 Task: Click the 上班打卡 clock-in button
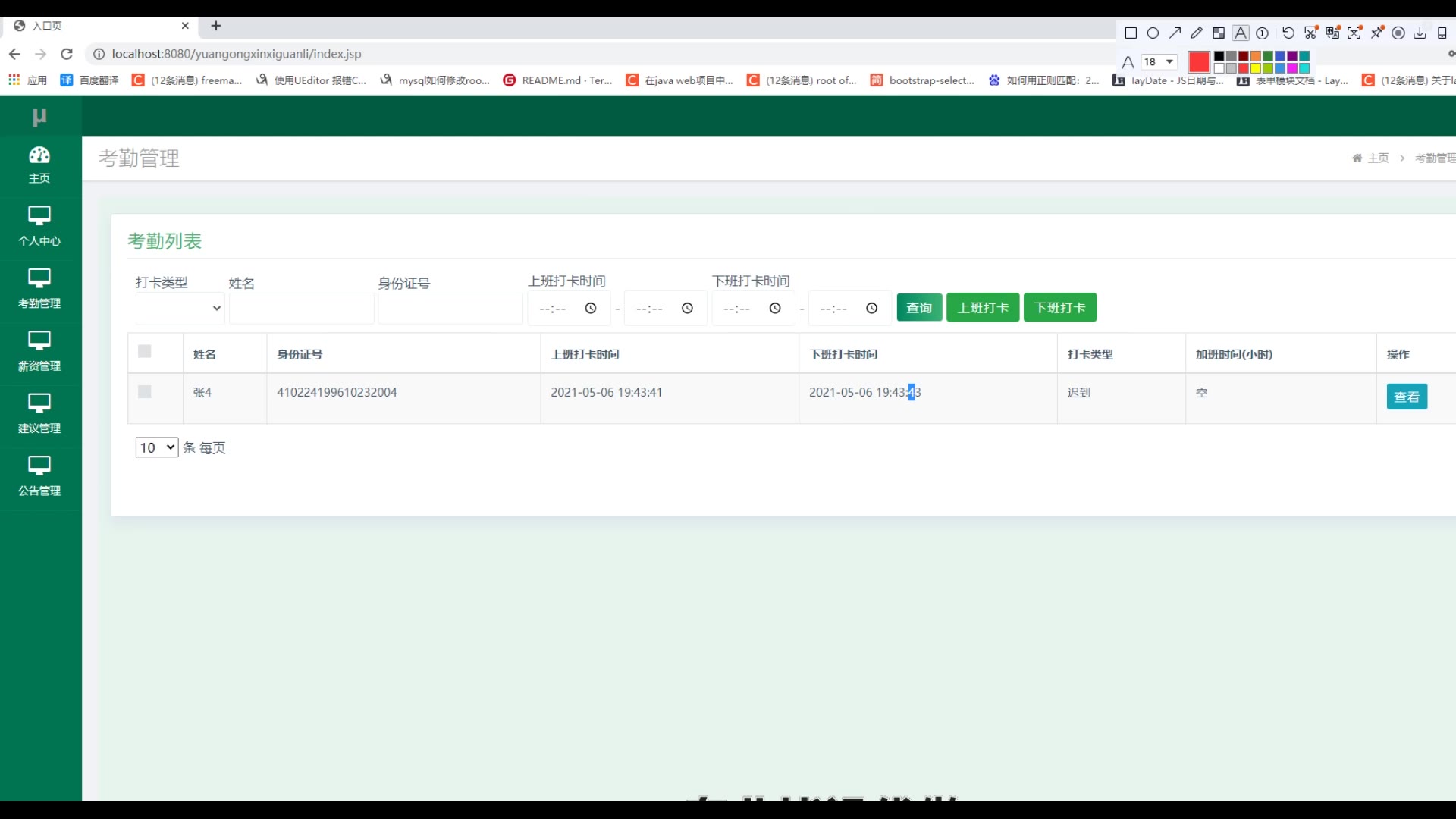(983, 308)
